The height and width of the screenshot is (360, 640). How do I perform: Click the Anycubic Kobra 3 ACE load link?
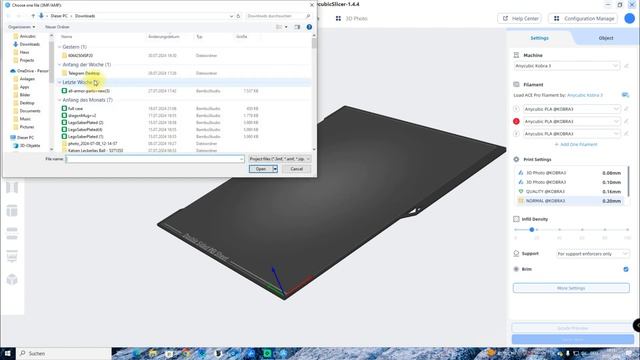click(x=585, y=95)
